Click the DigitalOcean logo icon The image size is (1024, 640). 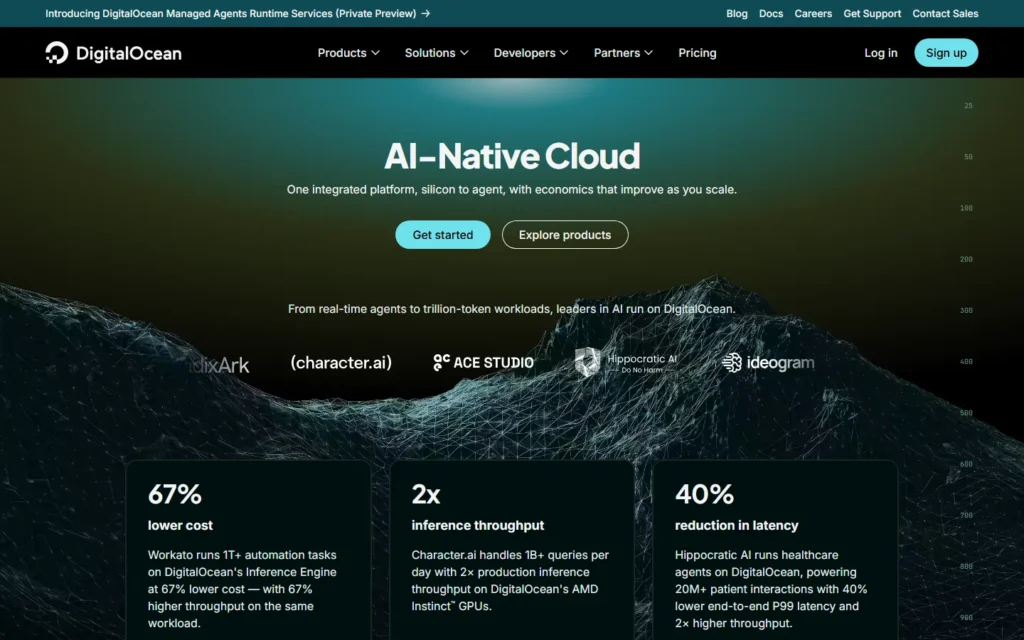[57, 53]
